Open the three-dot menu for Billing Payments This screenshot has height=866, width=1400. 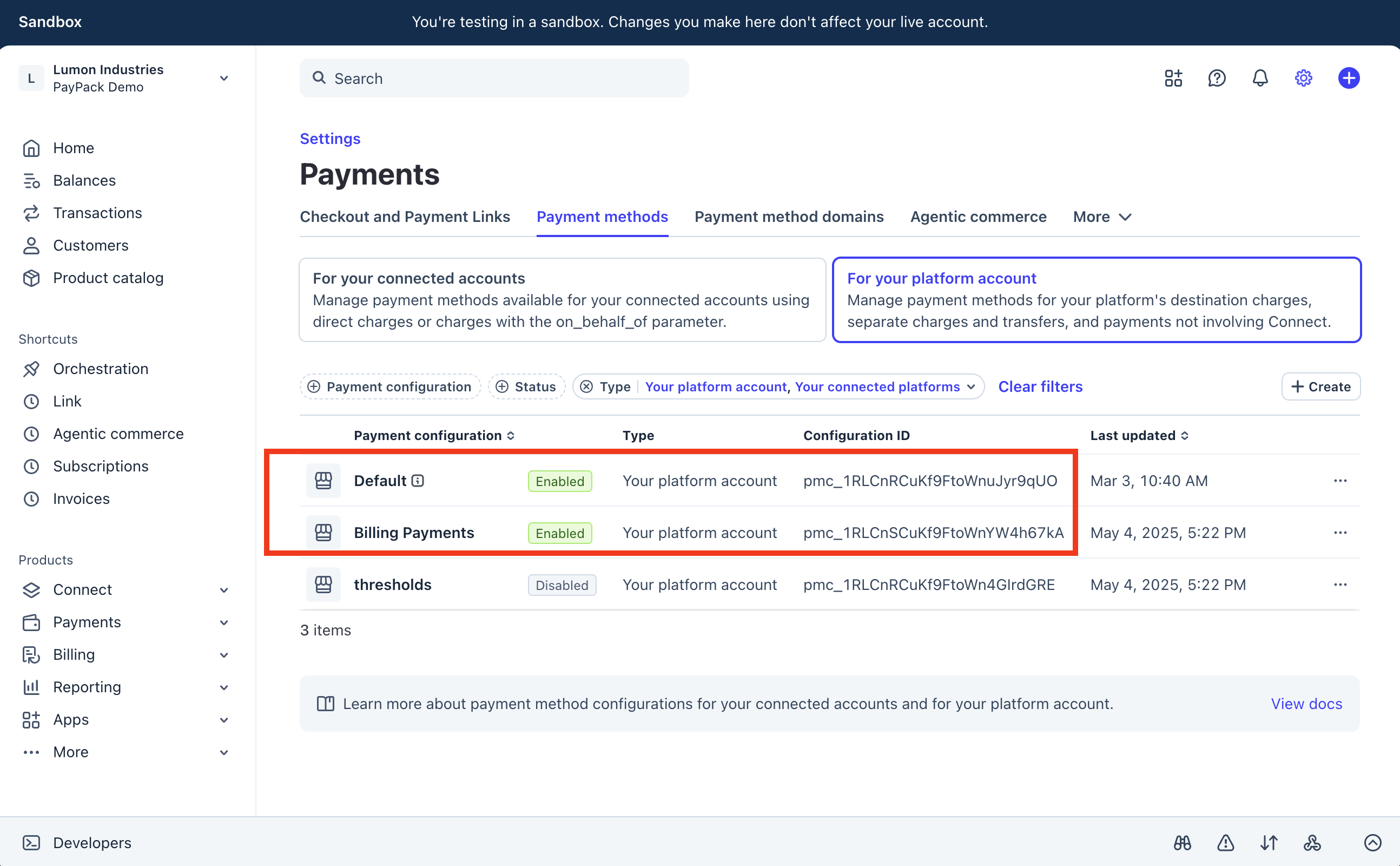tap(1340, 533)
